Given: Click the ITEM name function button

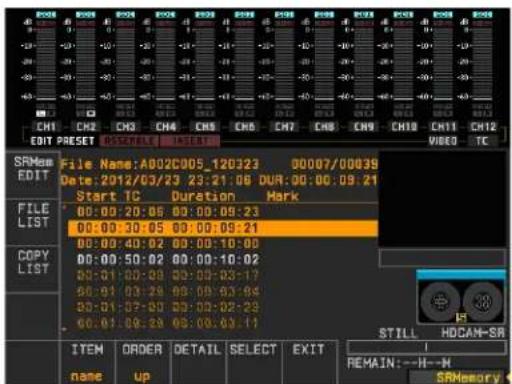Looking at the screenshot, I should [87, 362].
